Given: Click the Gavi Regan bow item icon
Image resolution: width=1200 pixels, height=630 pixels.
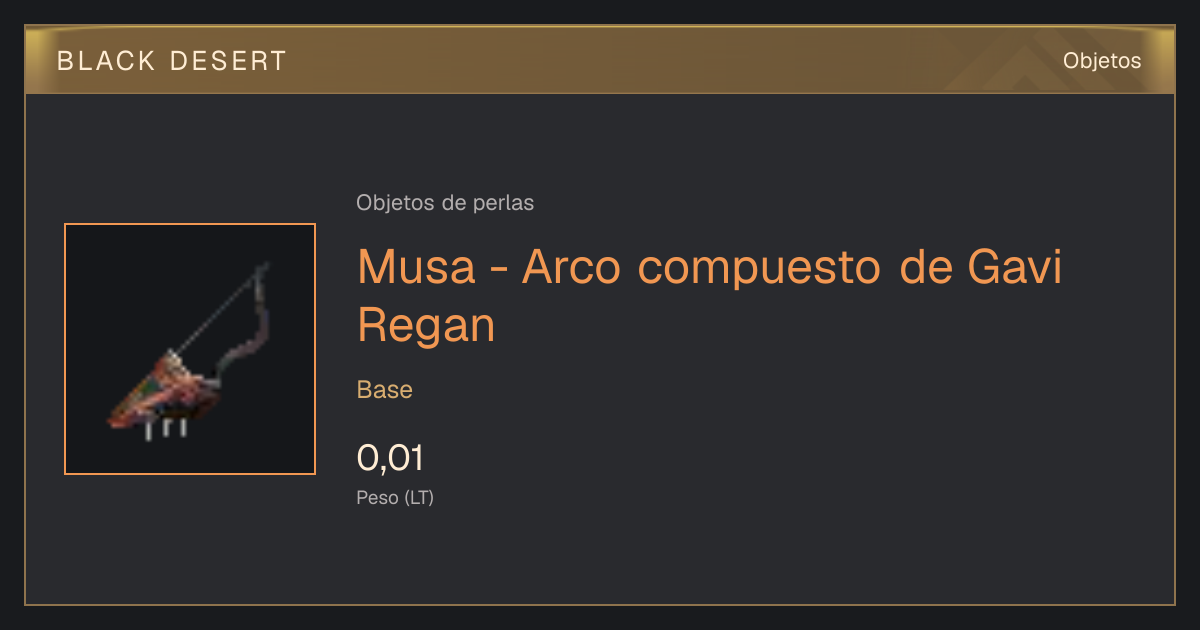Looking at the screenshot, I should [x=190, y=349].
